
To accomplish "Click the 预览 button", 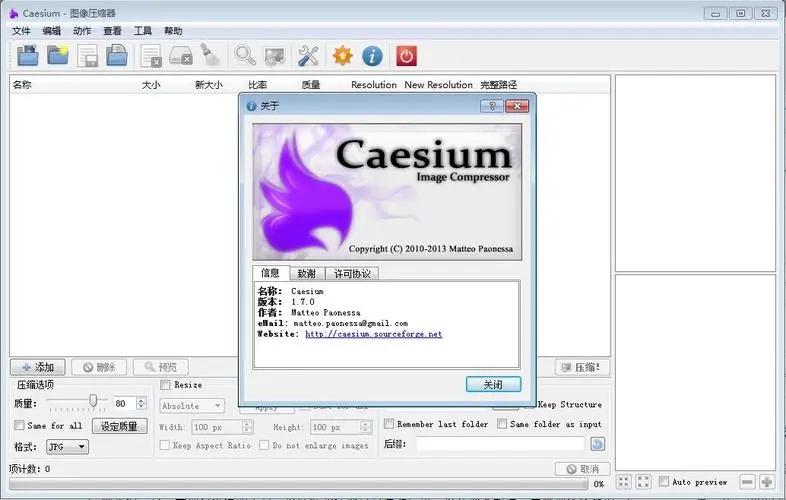I will pyautogui.click(x=160, y=367).
